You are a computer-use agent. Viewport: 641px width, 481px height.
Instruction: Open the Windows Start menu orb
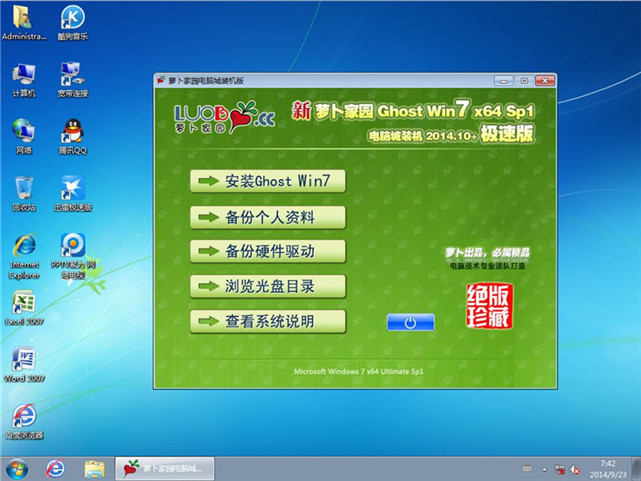17,469
